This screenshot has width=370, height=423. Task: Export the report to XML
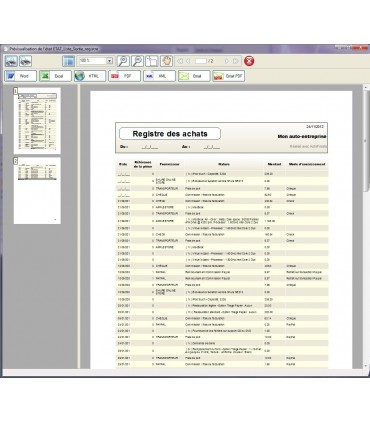click(x=159, y=76)
